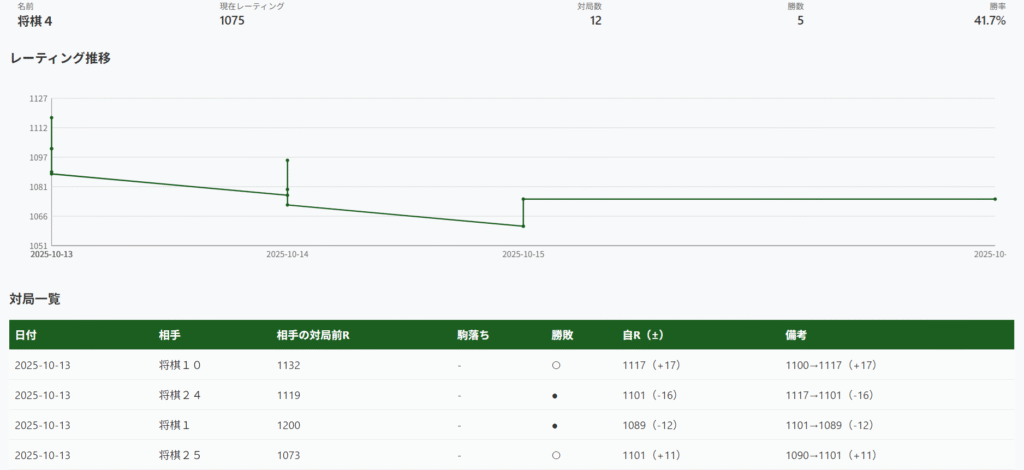Viewport: 1024px width, 470px height.
Task: Sort by the 勝敗 column header
Action: (x=562, y=335)
